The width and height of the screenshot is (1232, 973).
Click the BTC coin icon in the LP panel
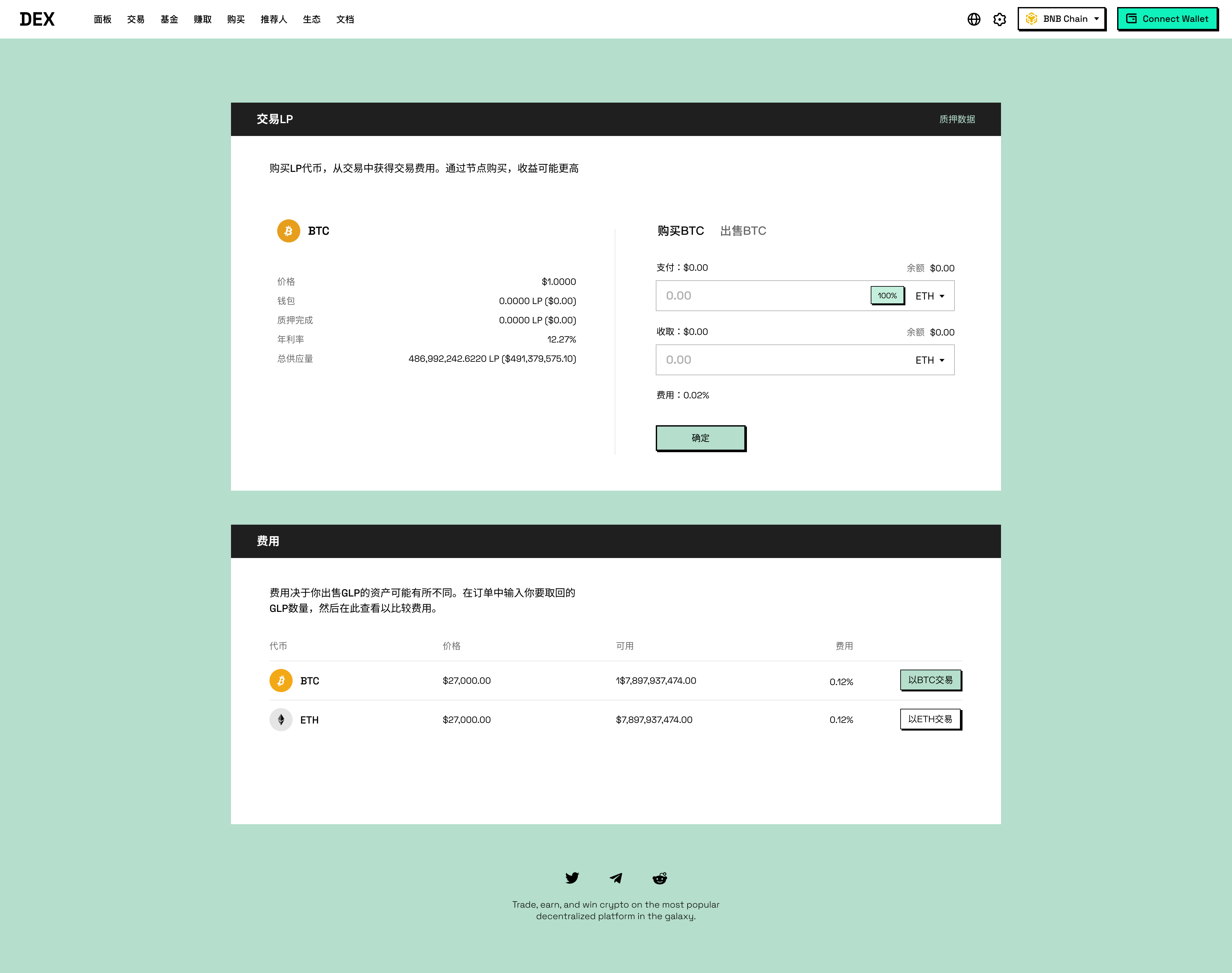point(288,231)
